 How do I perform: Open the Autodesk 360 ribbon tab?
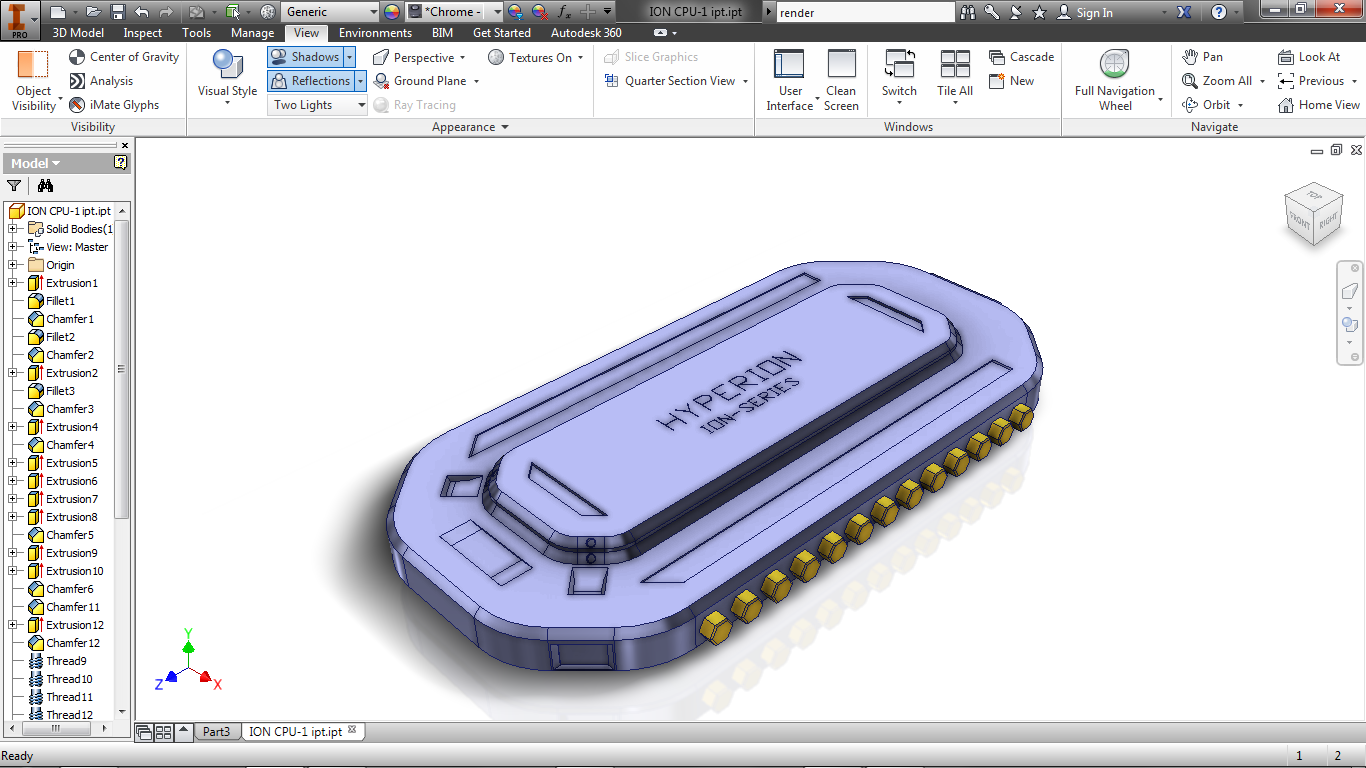[x=586, y=33]
